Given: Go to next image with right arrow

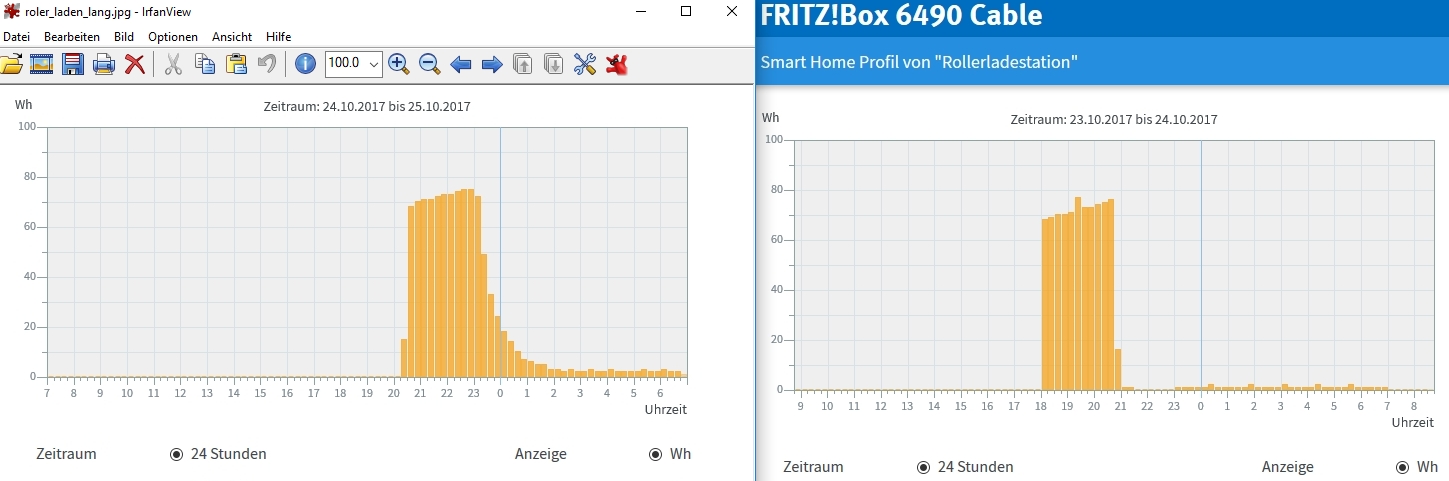Looking at the screenshot, I should (492, 65).
